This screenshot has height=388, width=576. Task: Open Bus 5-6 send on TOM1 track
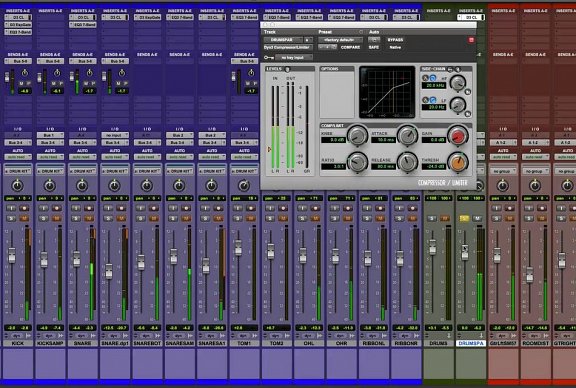(x=244, y=61)
